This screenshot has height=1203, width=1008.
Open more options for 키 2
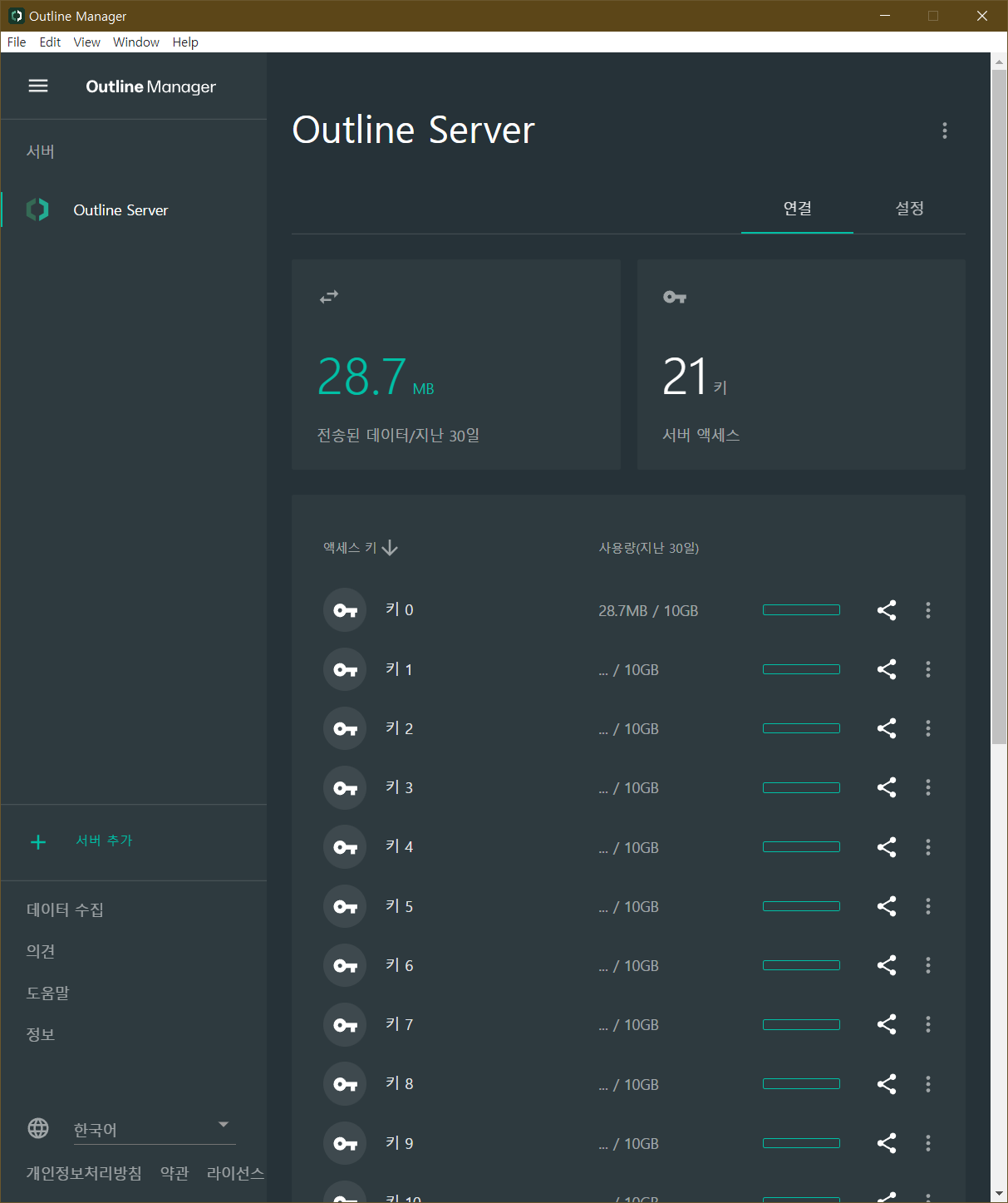pos(928,728)
